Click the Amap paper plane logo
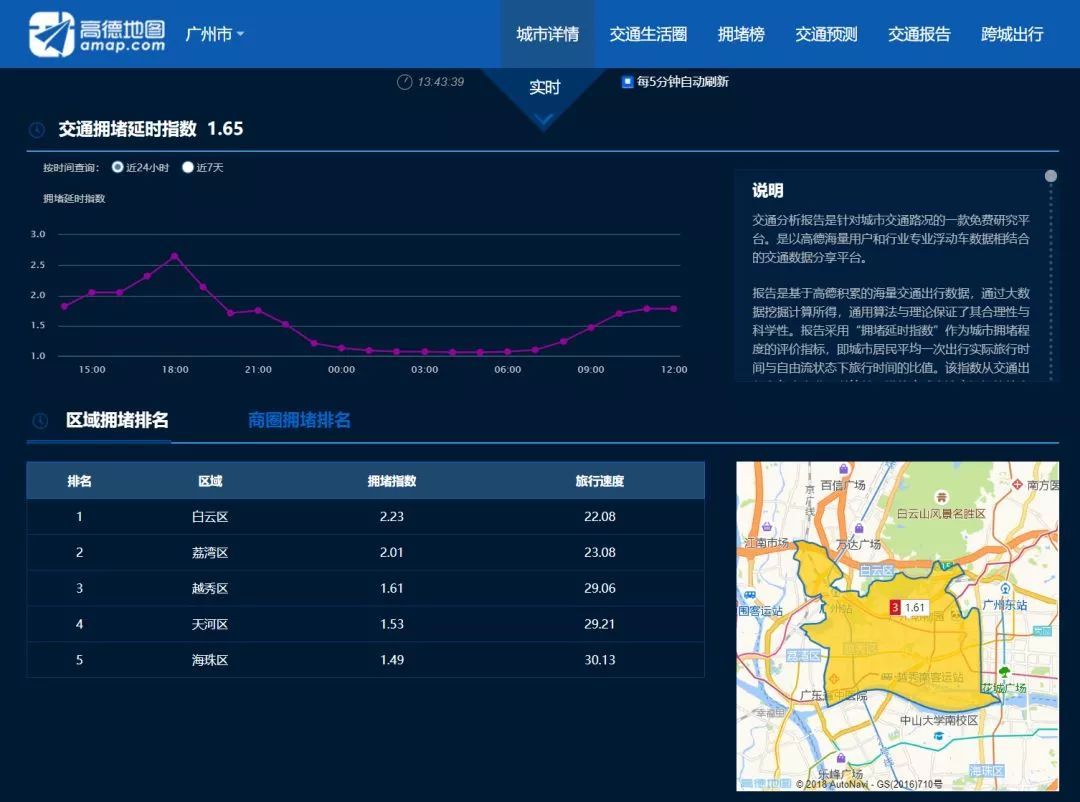This screenshot has width=1080, height=802. [52, 35]
